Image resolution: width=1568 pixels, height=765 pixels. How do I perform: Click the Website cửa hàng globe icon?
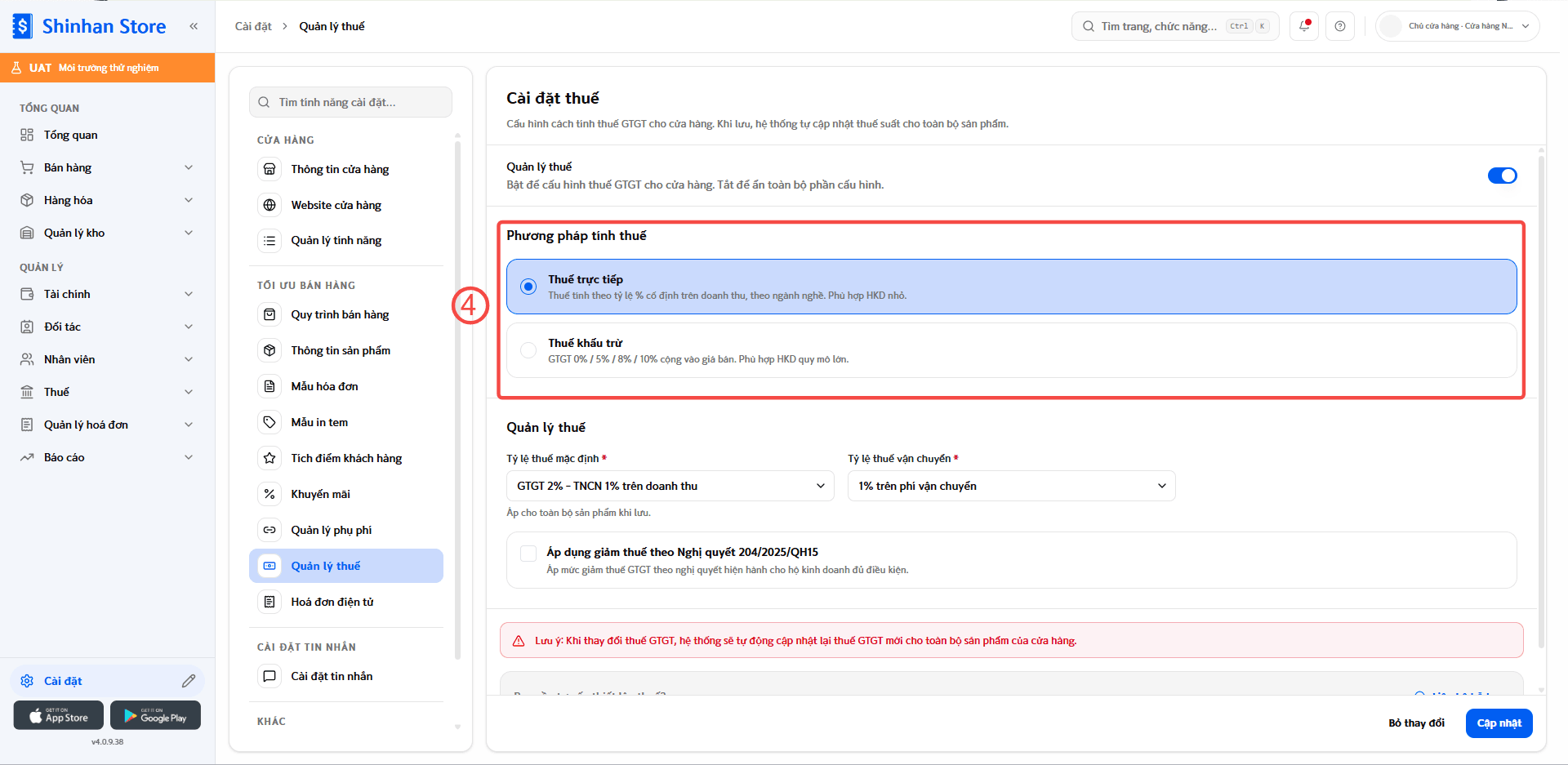(269, 205)
